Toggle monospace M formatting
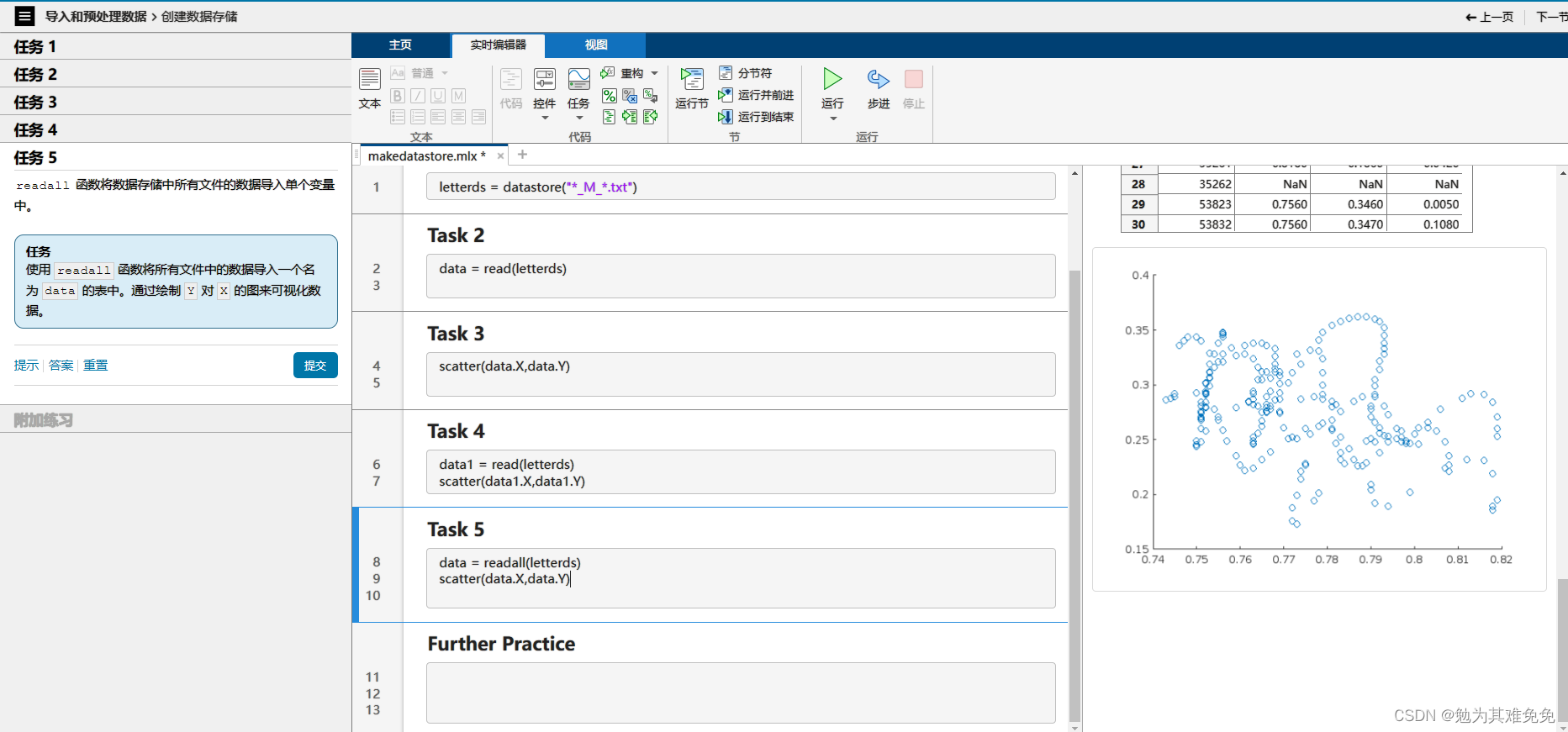Viewport: 1568px width, 732px height. [x=458, y=96]
